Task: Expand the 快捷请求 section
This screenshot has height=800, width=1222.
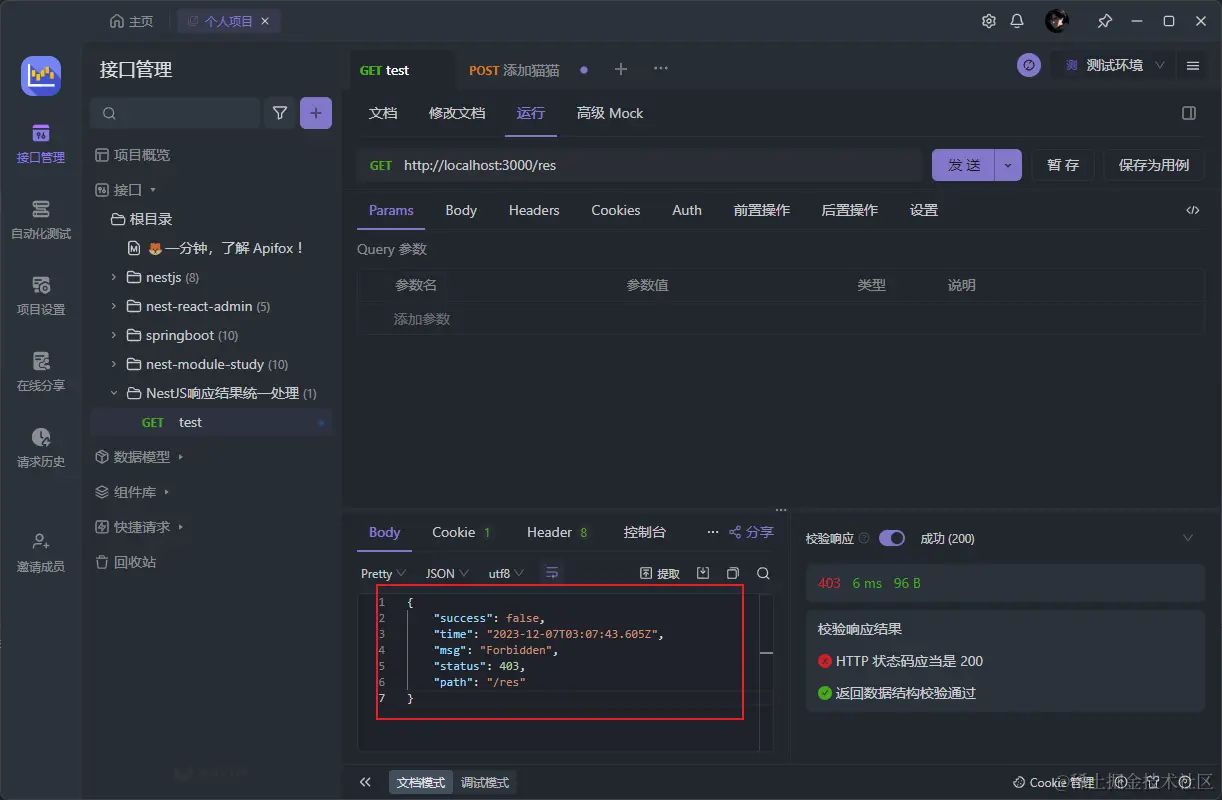Action: [x=181, y=527]
